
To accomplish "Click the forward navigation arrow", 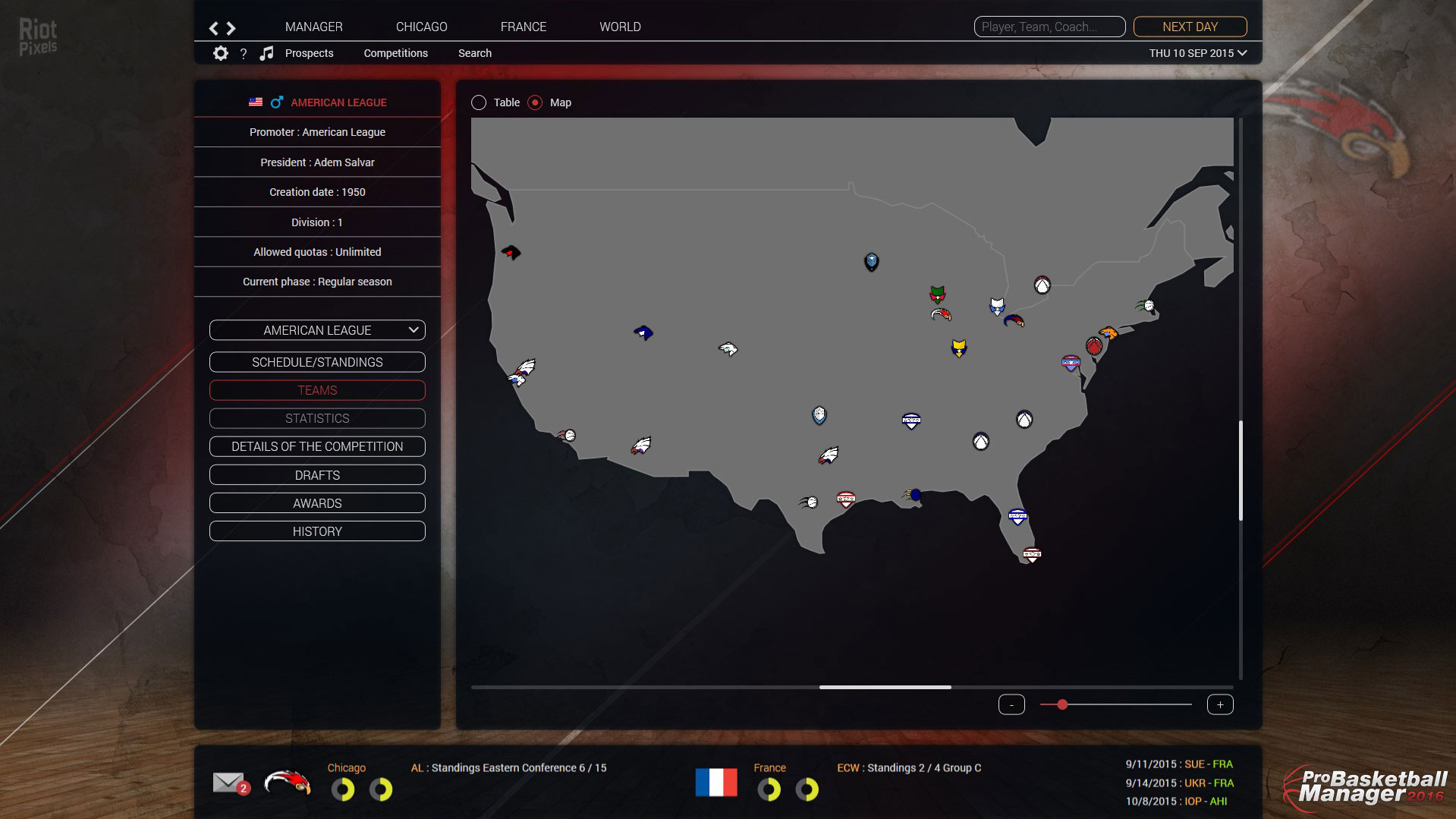I will click(x=231, y=28).
